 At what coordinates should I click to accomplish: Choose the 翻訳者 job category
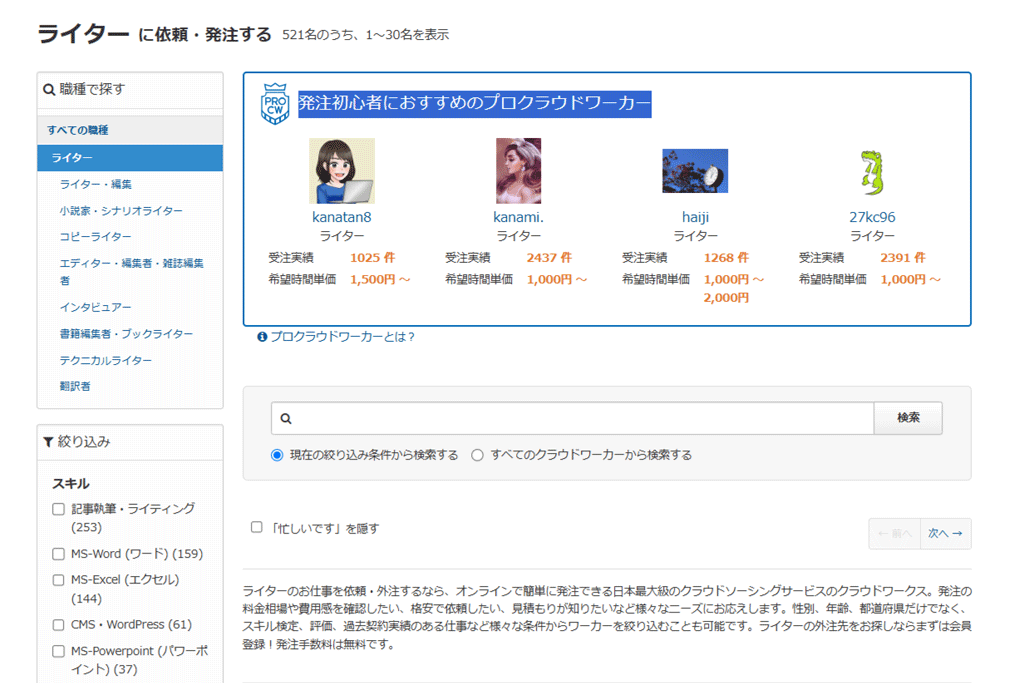[x=75, y=386]
